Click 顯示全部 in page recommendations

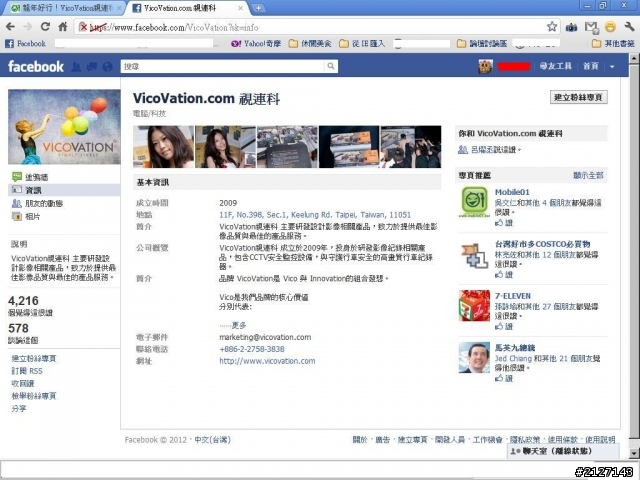point(588,175)
